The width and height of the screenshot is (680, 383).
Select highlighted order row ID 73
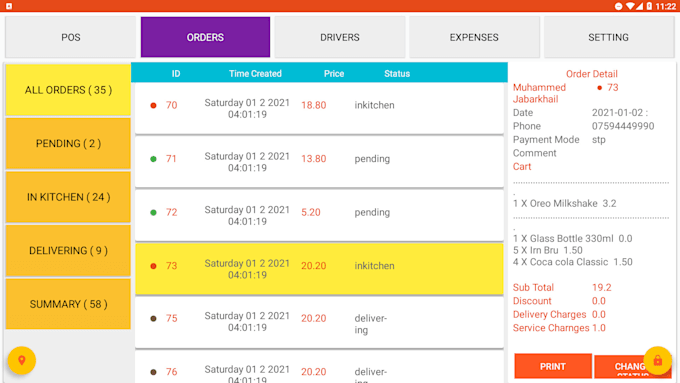pos(319,269)
